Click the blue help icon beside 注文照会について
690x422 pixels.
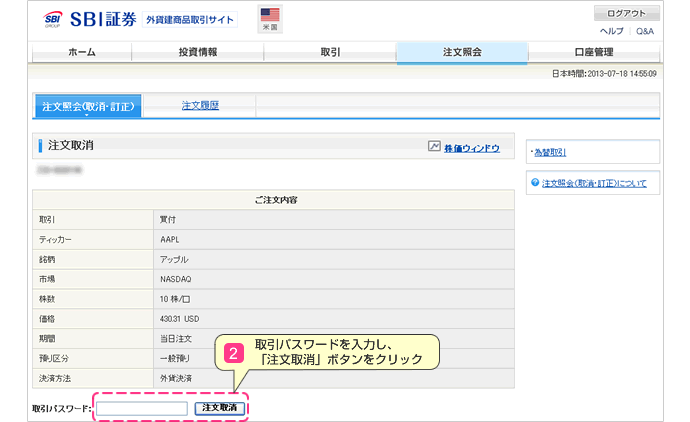[x=535, y=182]
